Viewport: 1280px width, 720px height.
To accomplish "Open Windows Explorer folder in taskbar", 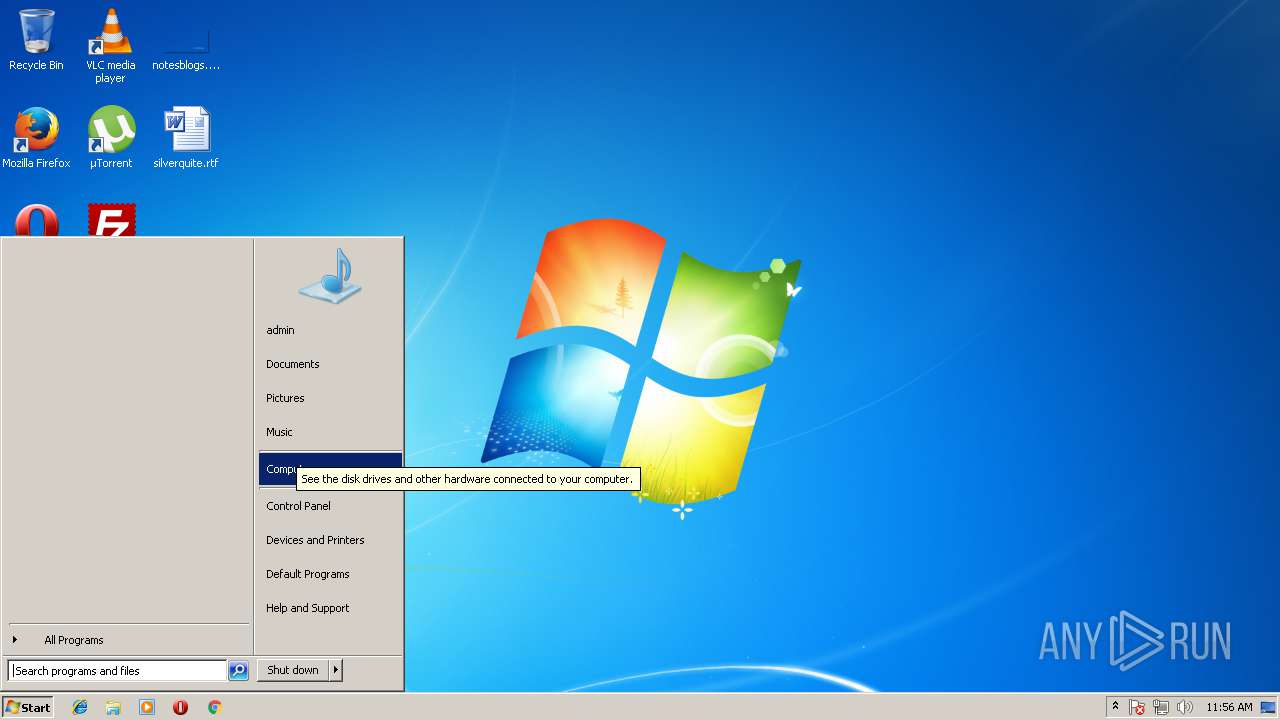I will 113,707.
